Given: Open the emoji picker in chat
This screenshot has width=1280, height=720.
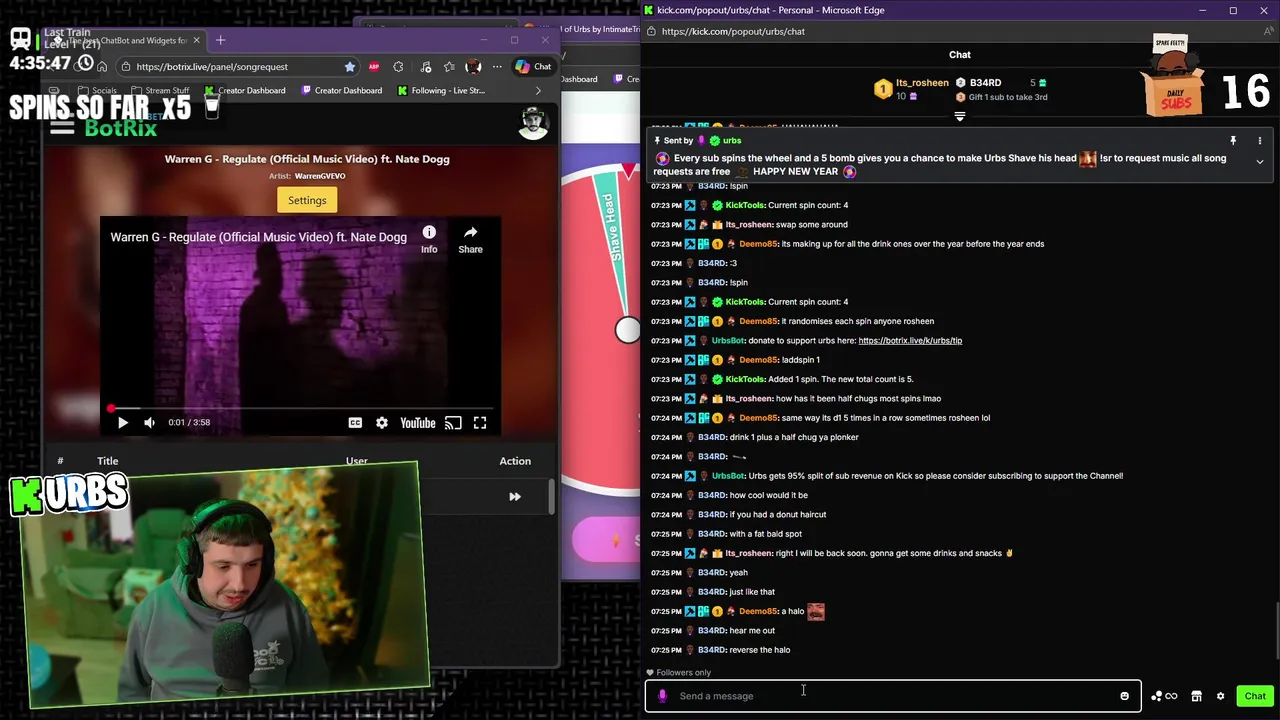Looking at the screenshot, I should (1124, 696).
